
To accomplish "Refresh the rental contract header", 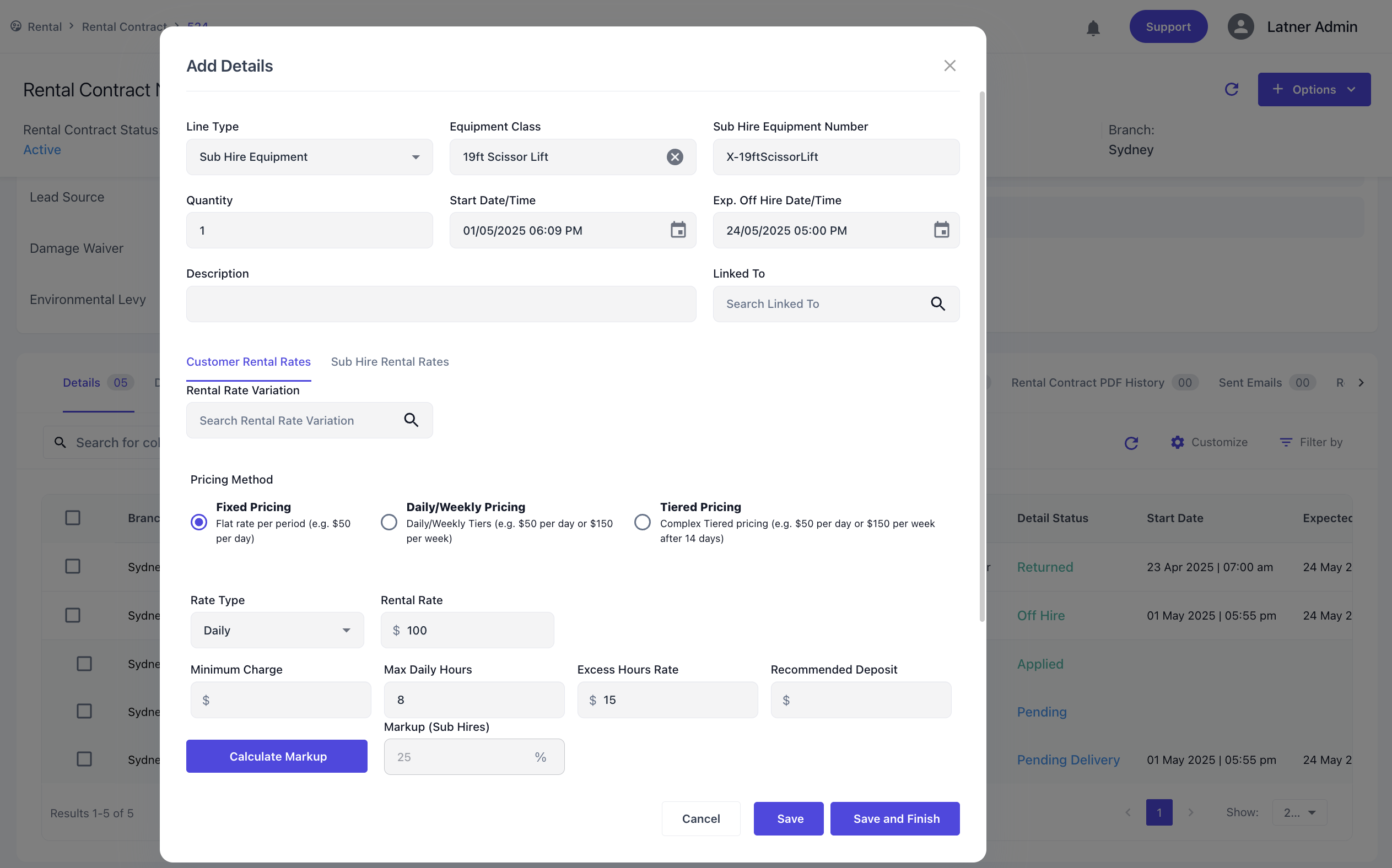I will coord(1231,90).
